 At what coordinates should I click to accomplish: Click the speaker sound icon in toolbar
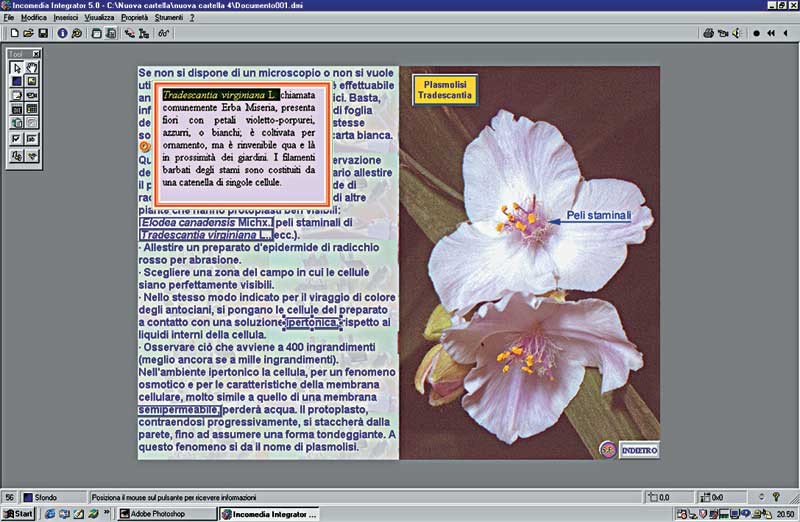coord(737,33)
